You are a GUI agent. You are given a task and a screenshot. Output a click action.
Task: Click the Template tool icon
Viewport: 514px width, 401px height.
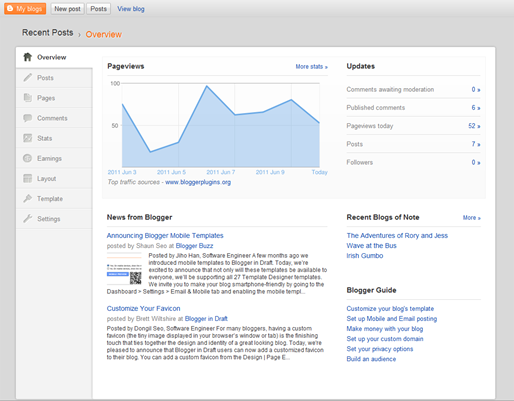(x=28, y=199)
